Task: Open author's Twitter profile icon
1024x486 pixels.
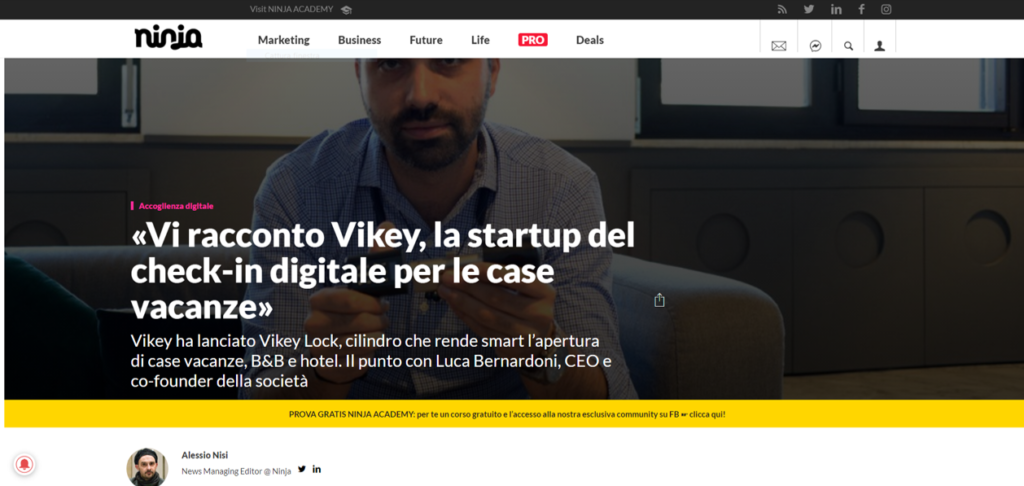Action: (x=302, y=469)
